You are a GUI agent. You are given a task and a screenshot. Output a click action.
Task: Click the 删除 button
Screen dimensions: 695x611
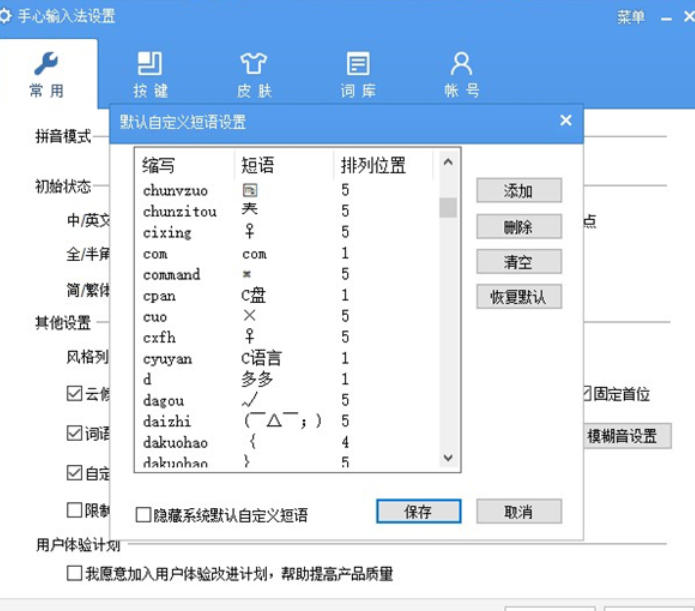pyautogui.click(x=519, y=227)
